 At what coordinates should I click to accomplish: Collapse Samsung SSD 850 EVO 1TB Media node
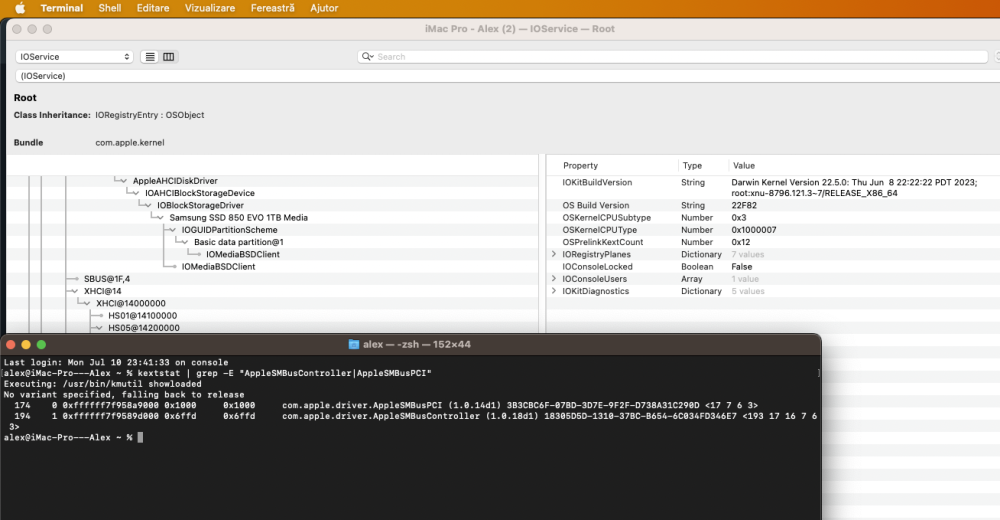[160, 218]
